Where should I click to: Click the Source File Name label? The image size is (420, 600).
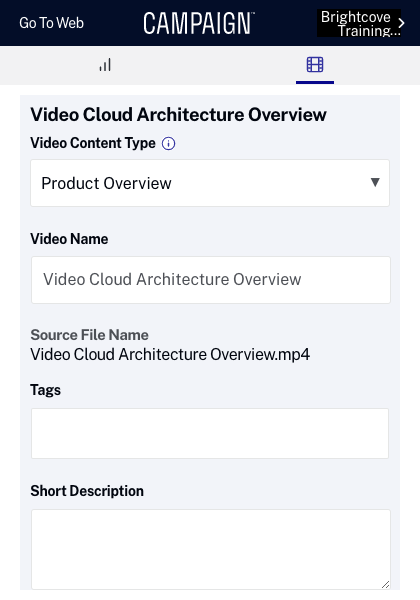click(x=90, y=335)
